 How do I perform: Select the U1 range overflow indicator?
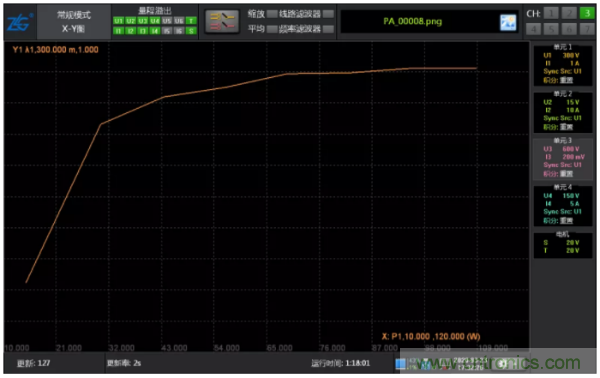click(118, 21)
